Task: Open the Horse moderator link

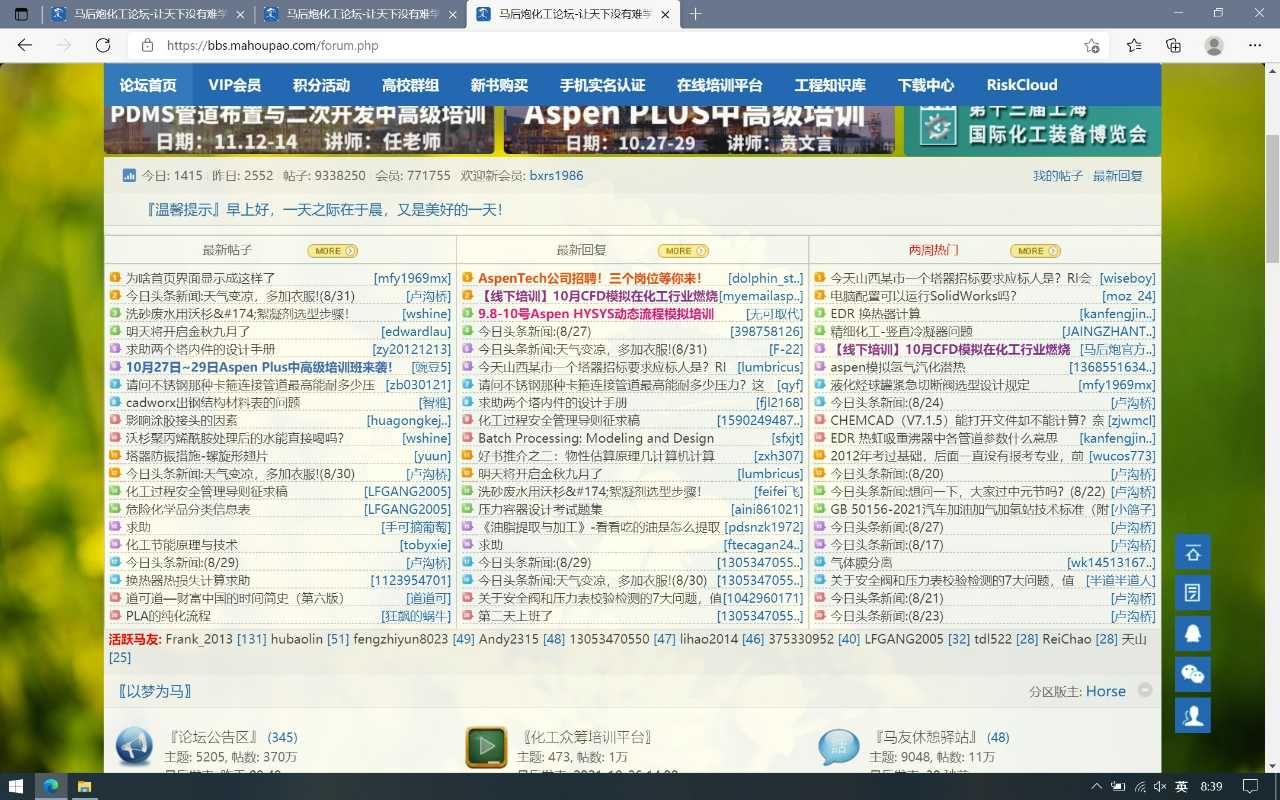Action: tap(1106, 691)
